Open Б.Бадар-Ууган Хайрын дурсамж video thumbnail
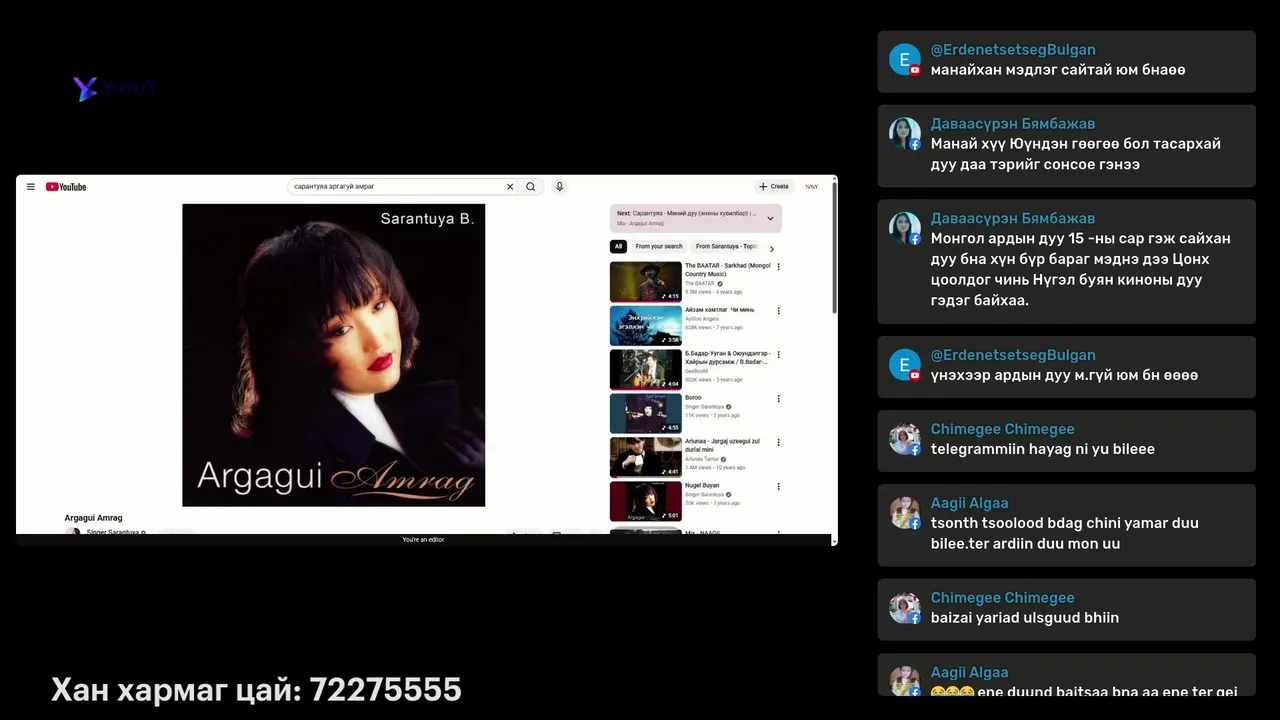This screenshot has width=1280, height=720. pyautogui.click(x=646, y=370)
